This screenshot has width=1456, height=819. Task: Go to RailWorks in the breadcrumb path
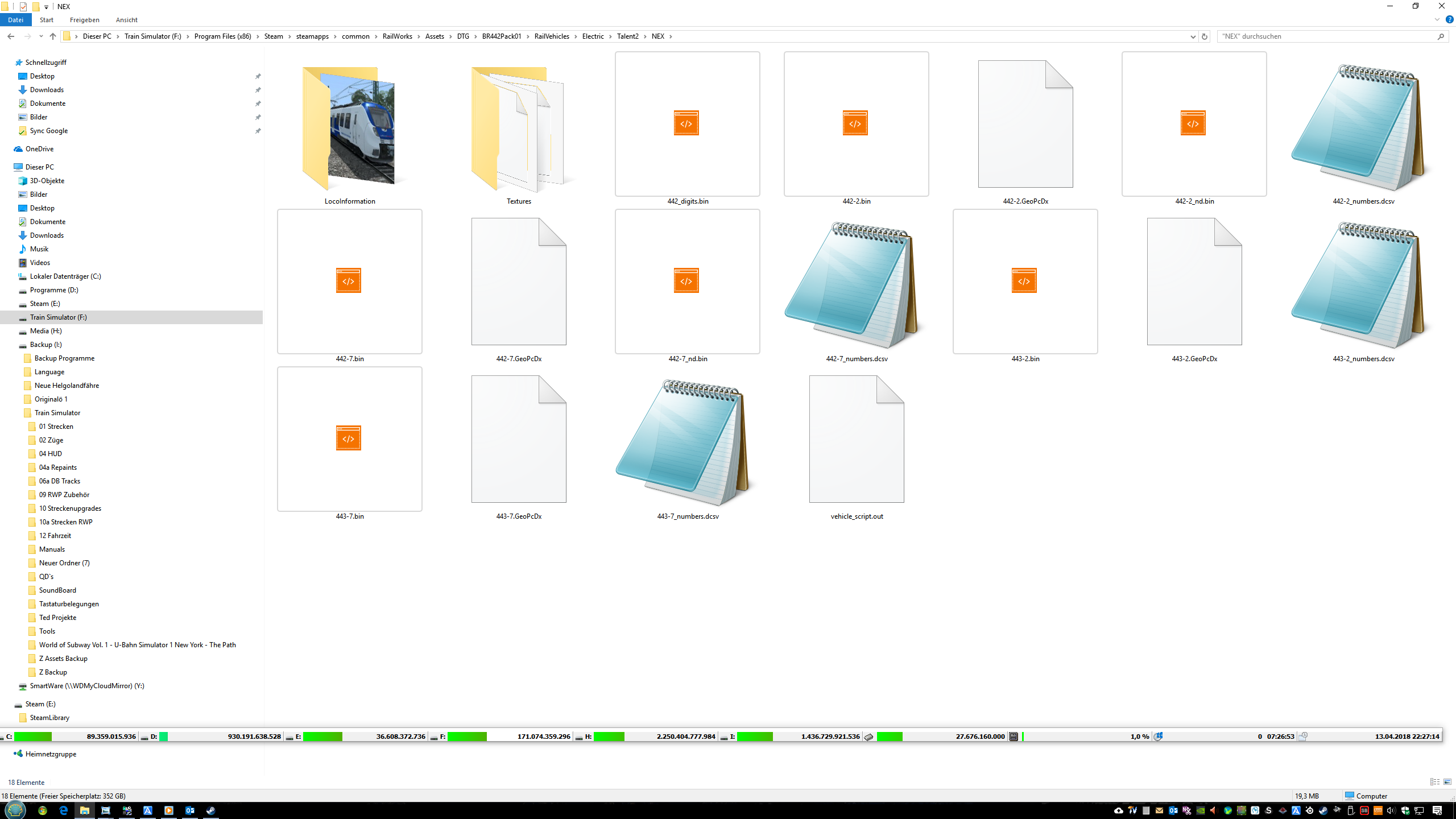pos(397,36)
